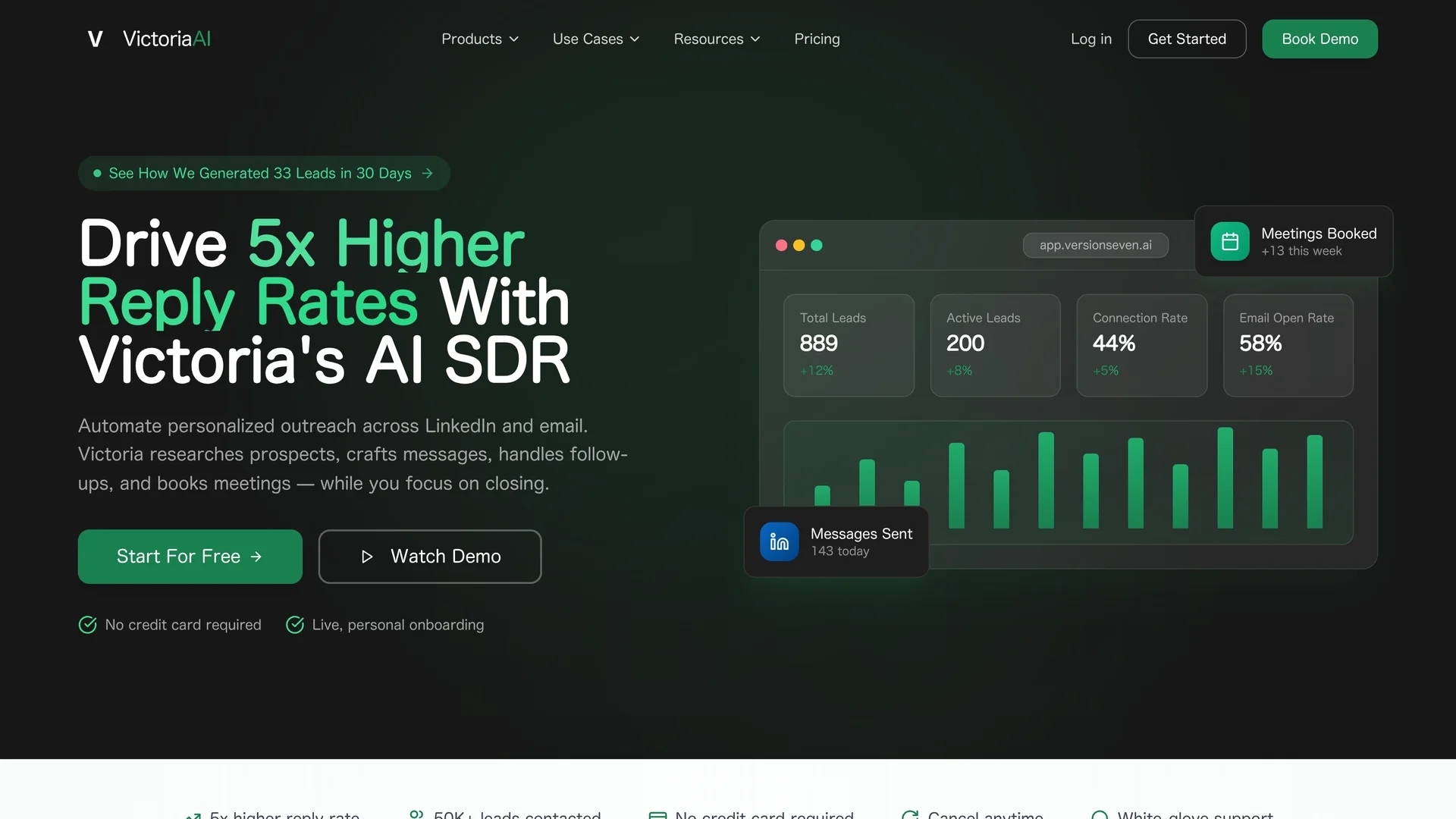Click the Messages Sent text

pyautogui.click(x=861, y=534)
